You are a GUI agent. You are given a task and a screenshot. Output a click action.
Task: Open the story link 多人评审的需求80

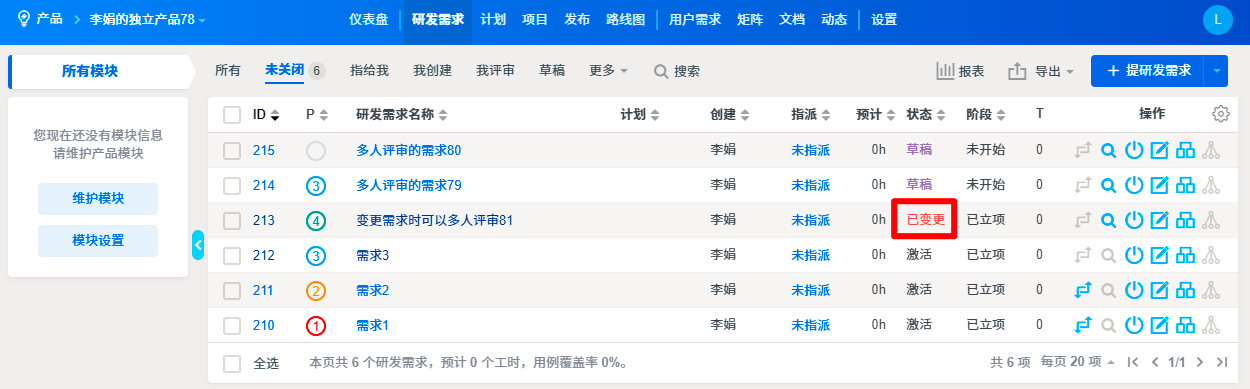pyautogui.click(x=408, y=150)
